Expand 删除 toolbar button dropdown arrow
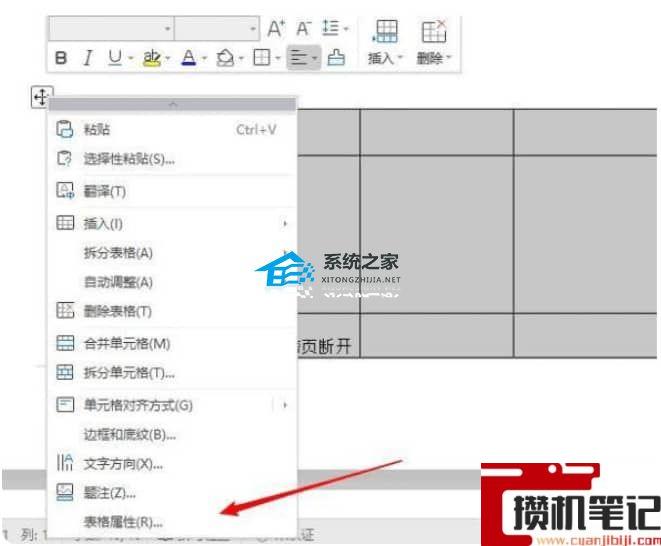Screen dimensions: 661x546 (449, 58)
